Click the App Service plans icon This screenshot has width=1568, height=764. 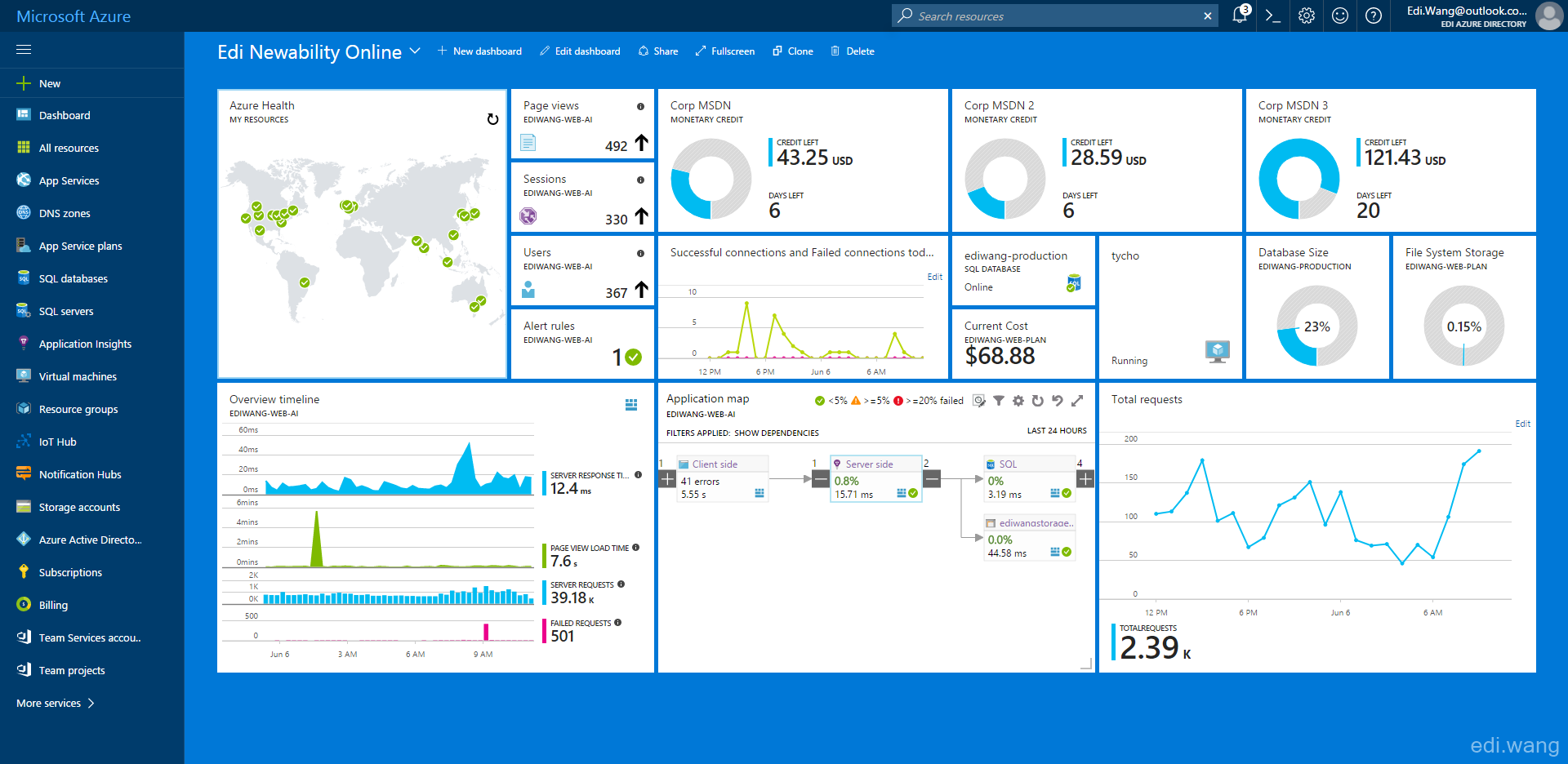click(24, 245)
